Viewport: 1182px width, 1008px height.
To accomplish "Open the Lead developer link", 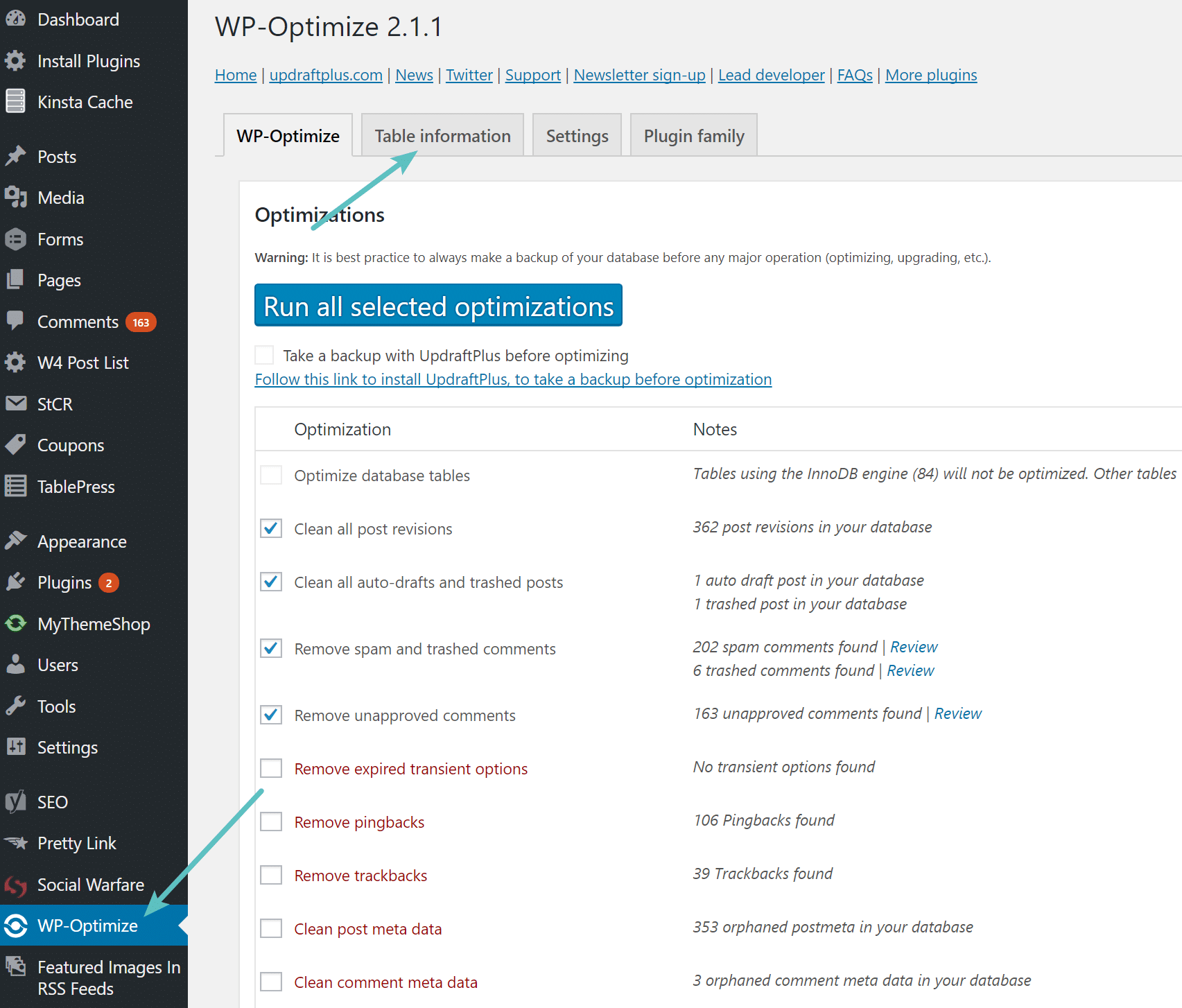I will tap(771, 75).
